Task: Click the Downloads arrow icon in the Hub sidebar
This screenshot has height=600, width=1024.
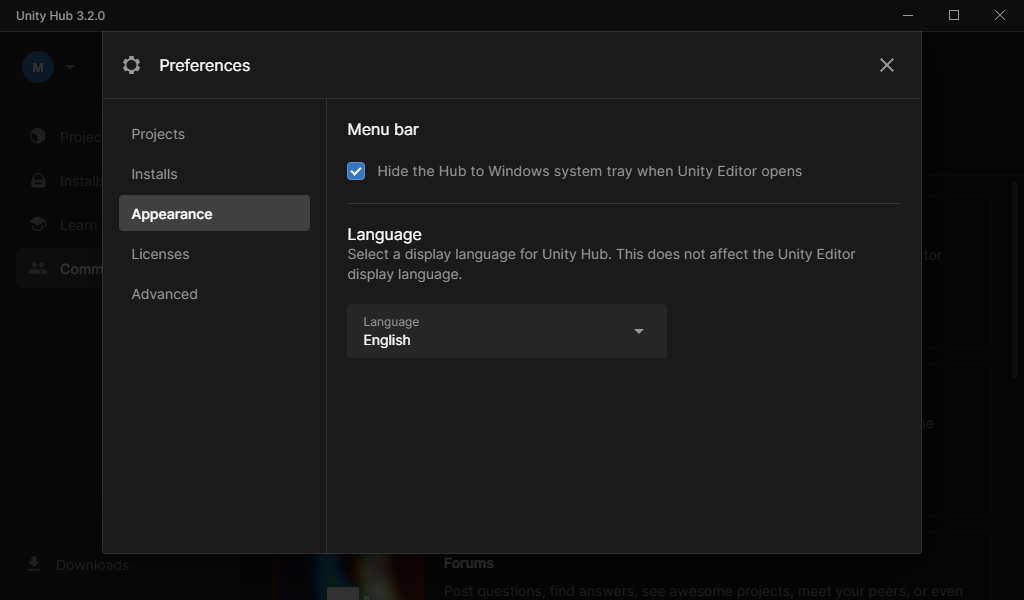Action: point(34,564)
